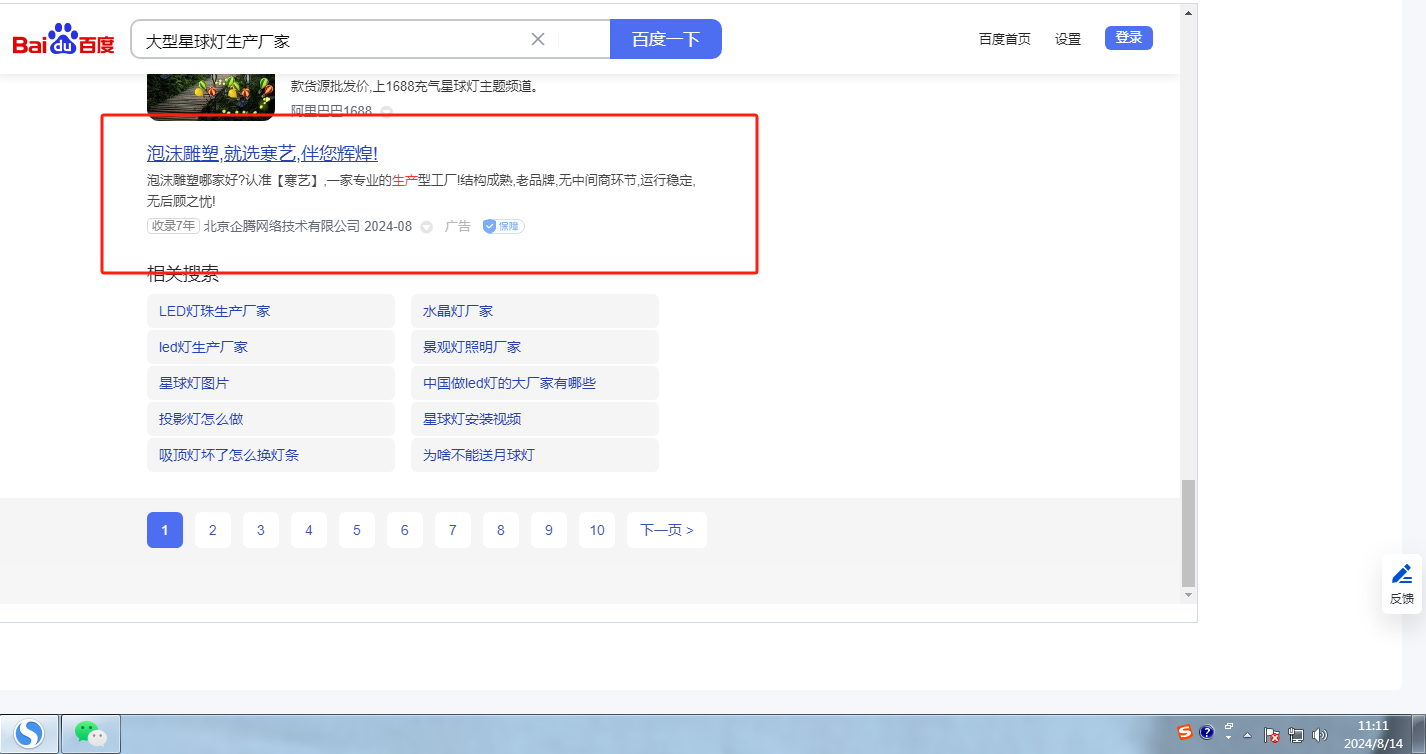Image resolution: width=1426 pixels, height=754 pixels.
Task: Click the 广告 label
Action: [458, 226]
